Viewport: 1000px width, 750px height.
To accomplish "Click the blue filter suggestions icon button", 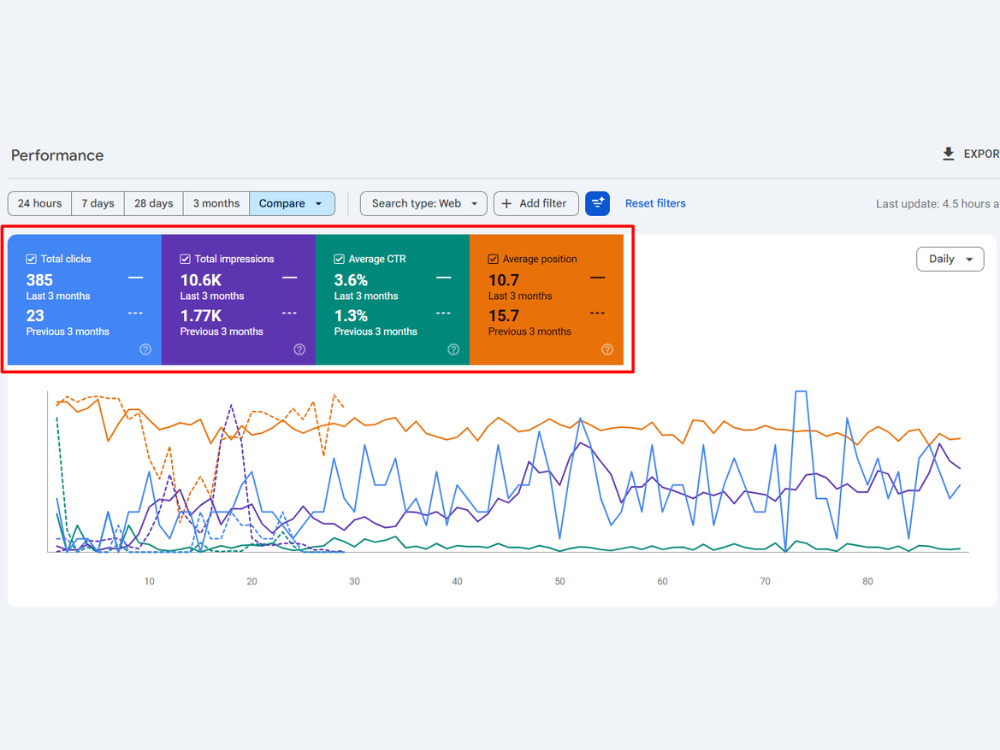I will coord(597,203).
